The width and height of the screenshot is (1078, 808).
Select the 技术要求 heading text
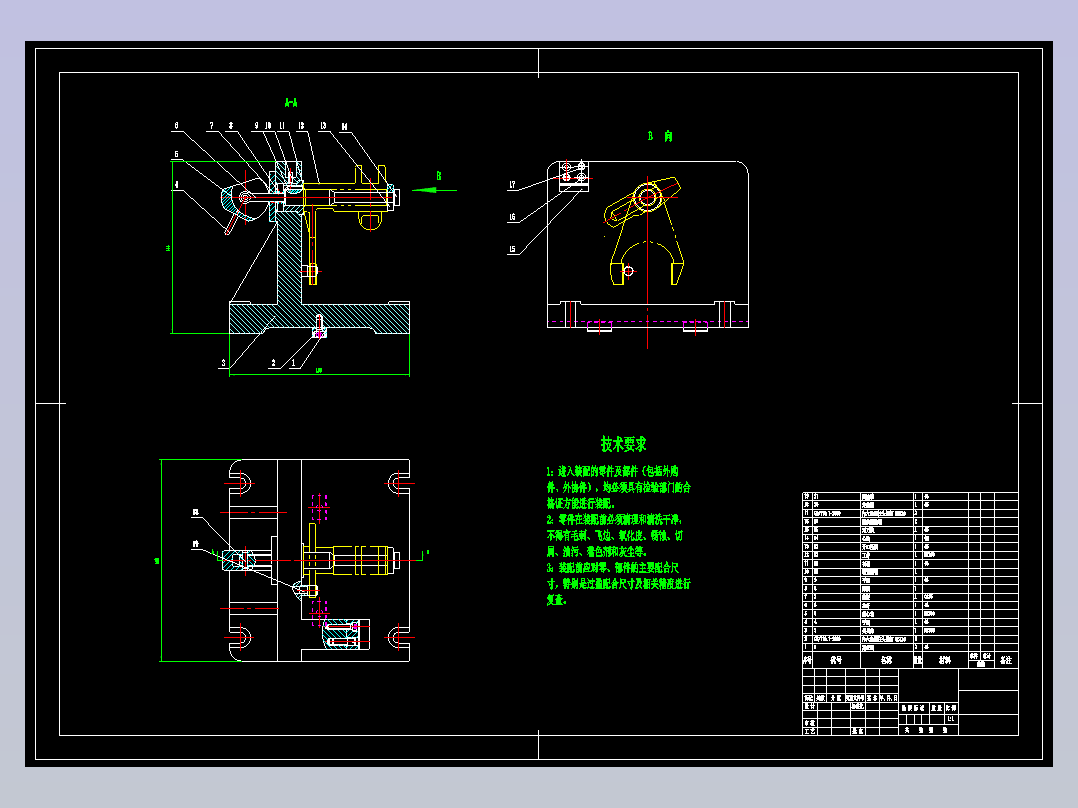coord(624,444)
